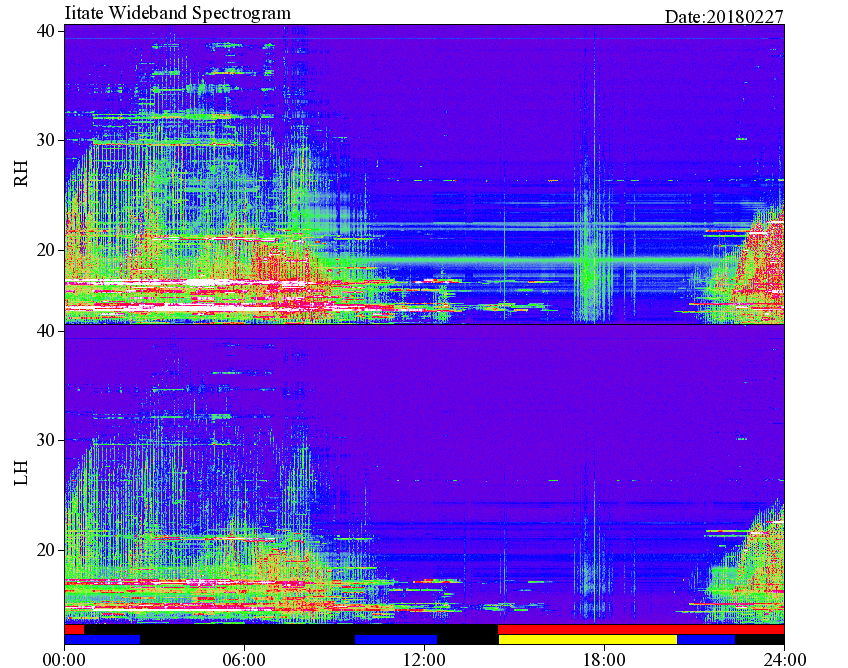848x668 pixels.
Task: Click the RH panel axis label
Action: [21, 174]
